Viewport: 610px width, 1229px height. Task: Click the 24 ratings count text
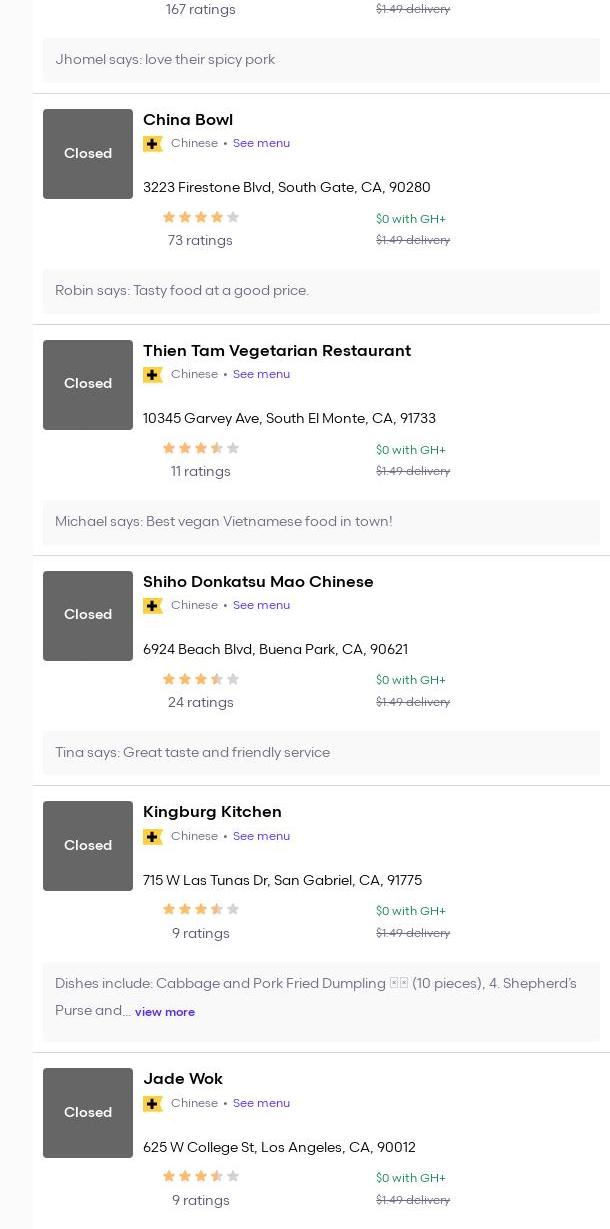[200, 702]
